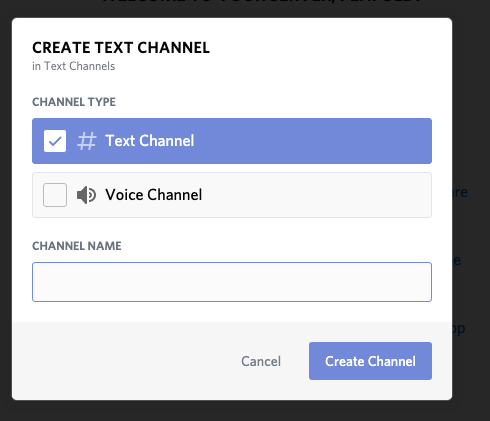Click the CREATE TEXT CHANNEL heading
The image size is (490, 421).
tap(121, 48)
